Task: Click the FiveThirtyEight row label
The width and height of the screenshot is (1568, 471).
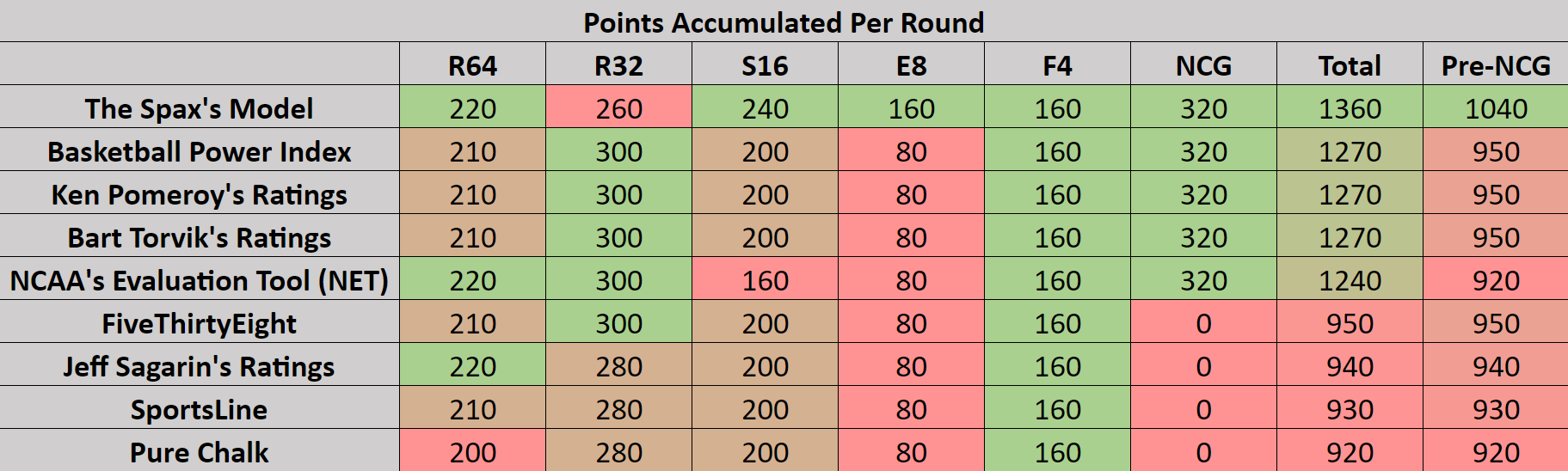Action: pos(199,323)
